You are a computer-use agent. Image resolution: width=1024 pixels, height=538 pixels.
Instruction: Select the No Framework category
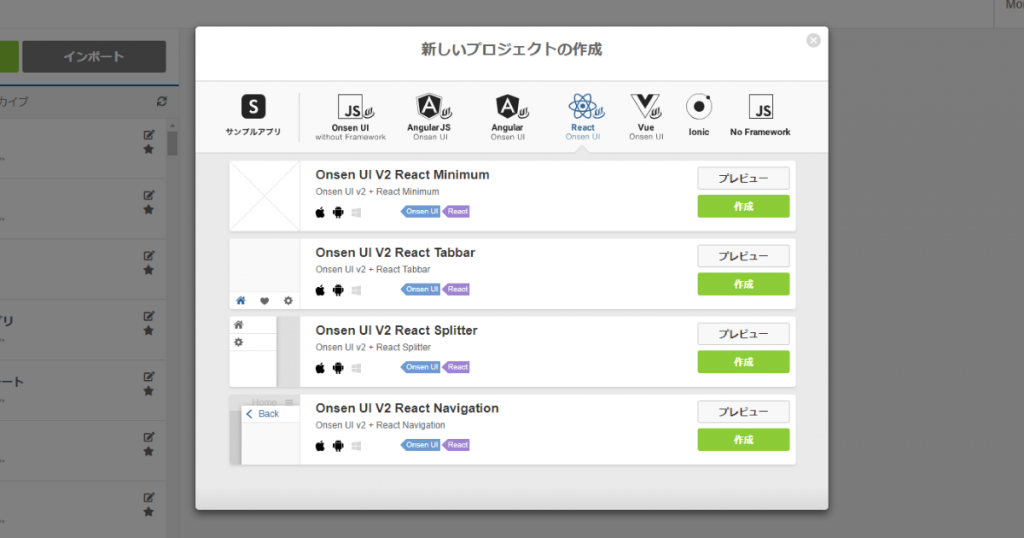760,116
